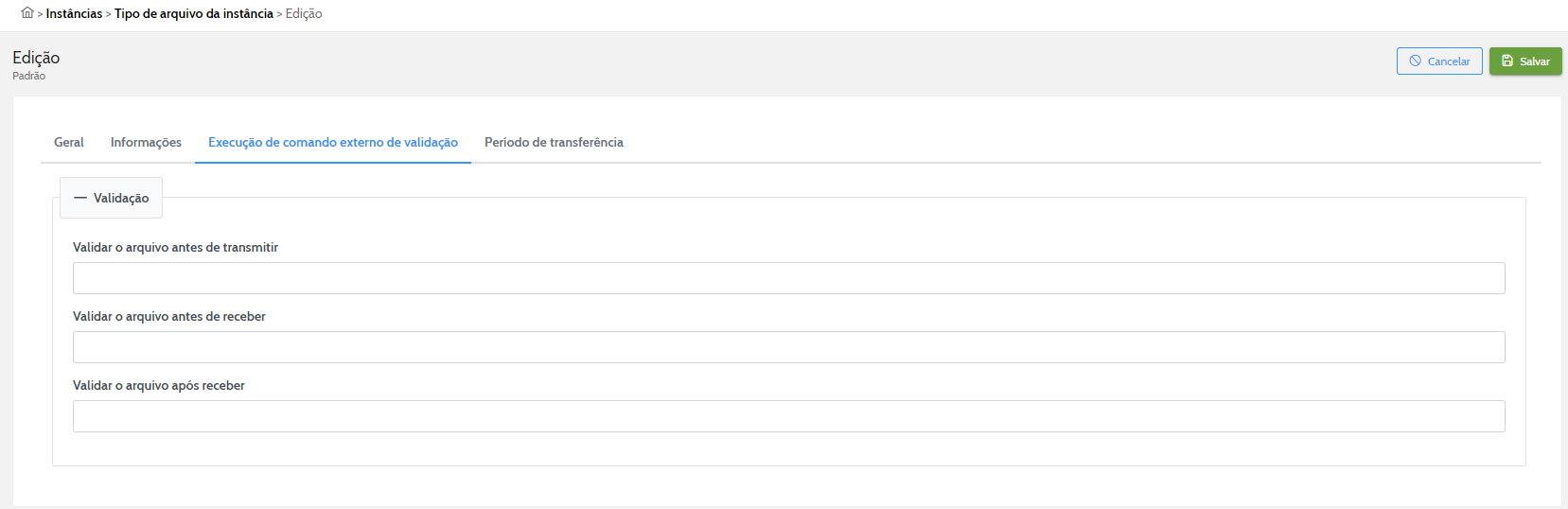Open the Geral tab
This screenshot has height=509, width=1568.
69,142
